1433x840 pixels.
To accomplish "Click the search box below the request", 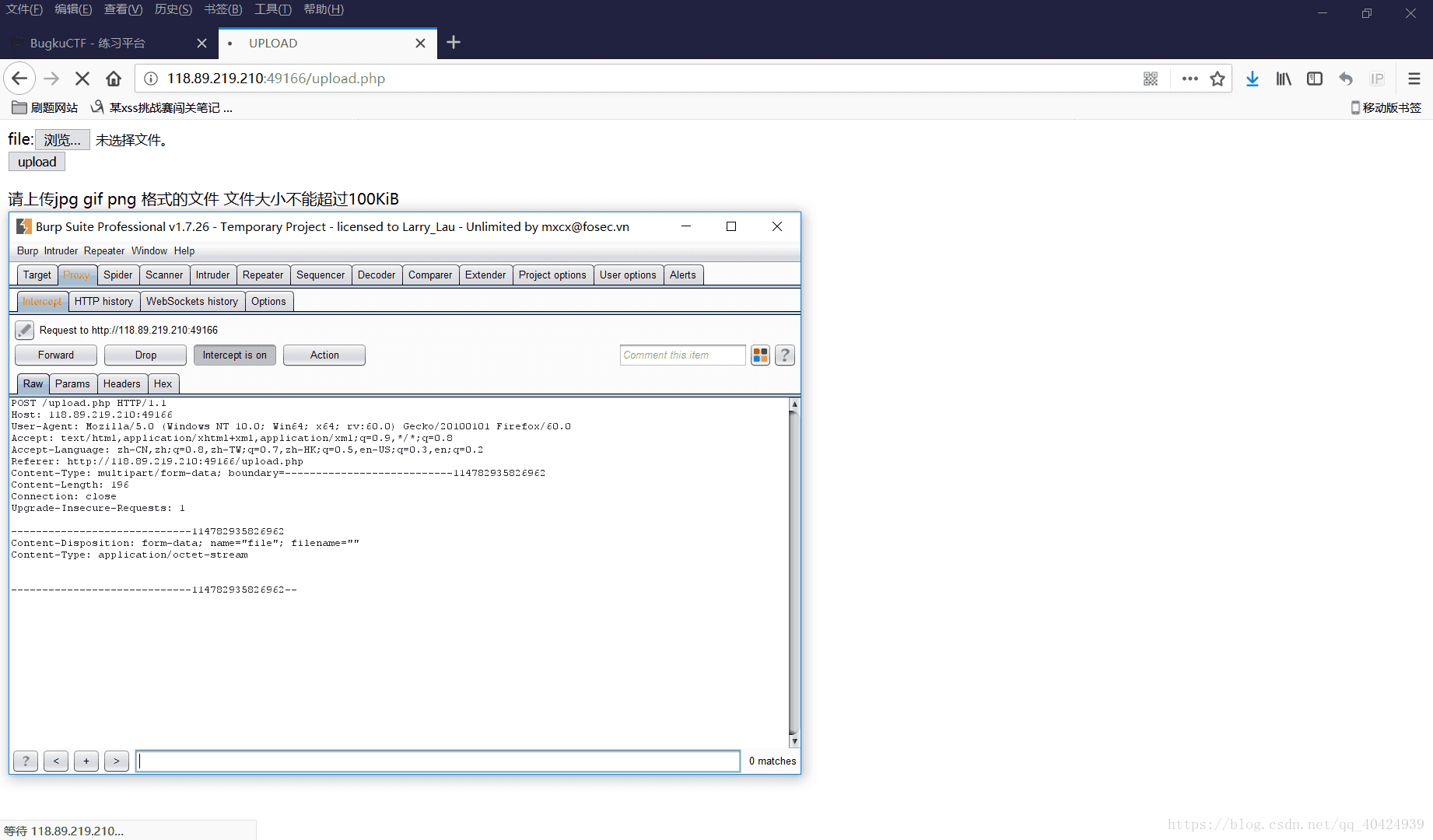I will 438,761.
